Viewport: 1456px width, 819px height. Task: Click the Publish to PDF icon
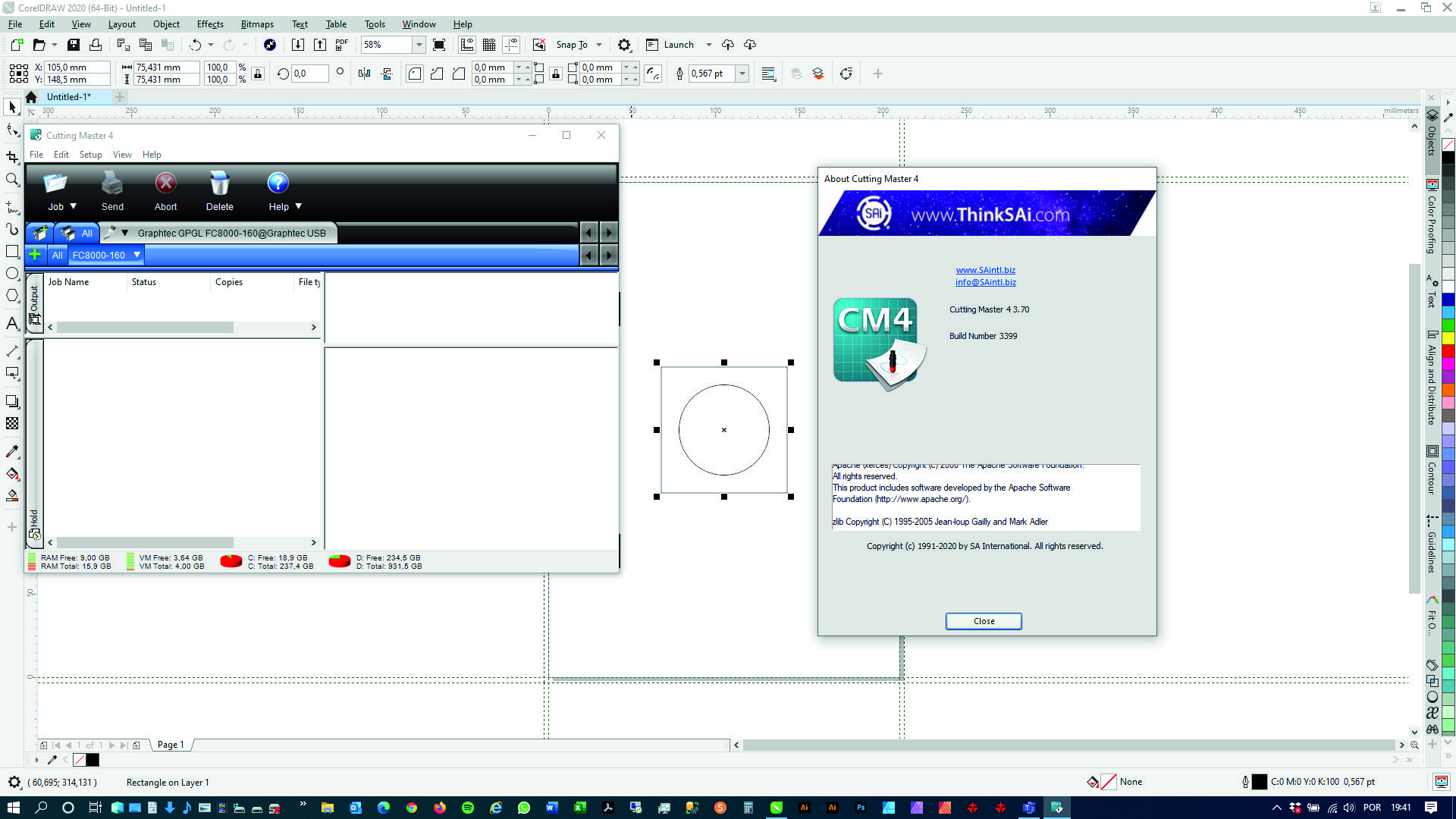pyautogui.click(x=342, y=45)
